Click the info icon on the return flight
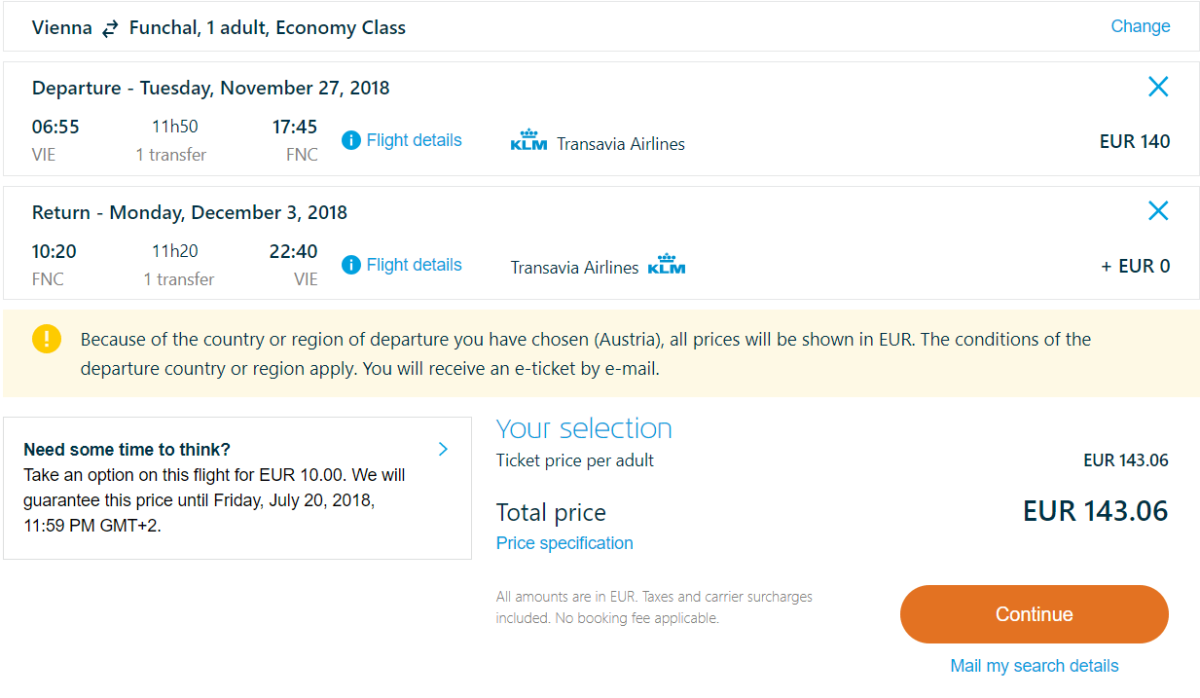Viewport: 1200px width, 698px height. [x=351, y=265]
